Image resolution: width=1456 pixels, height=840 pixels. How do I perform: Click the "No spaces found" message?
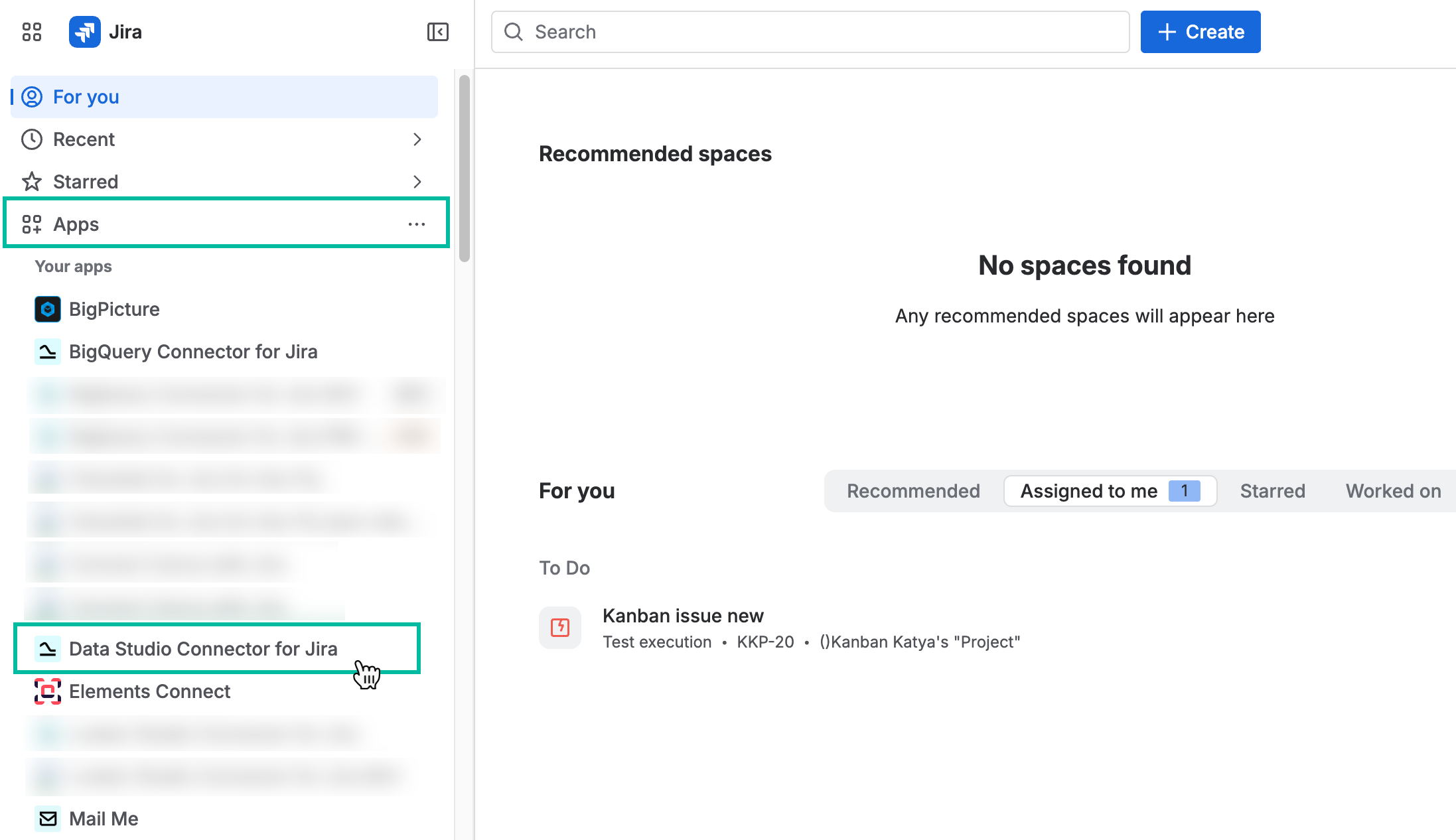[x=1085, y=265]
